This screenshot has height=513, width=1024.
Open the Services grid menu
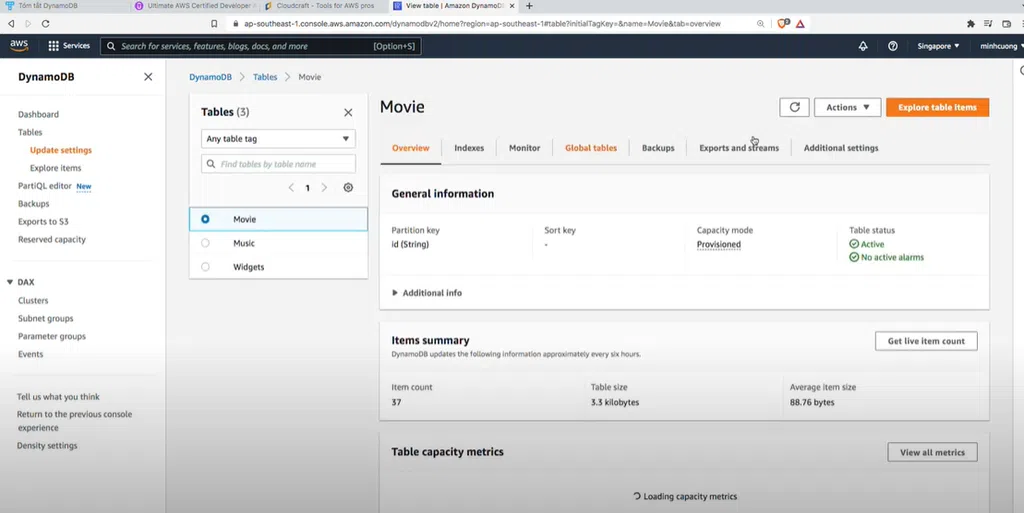pyautogui.click(x=69, y=46)
